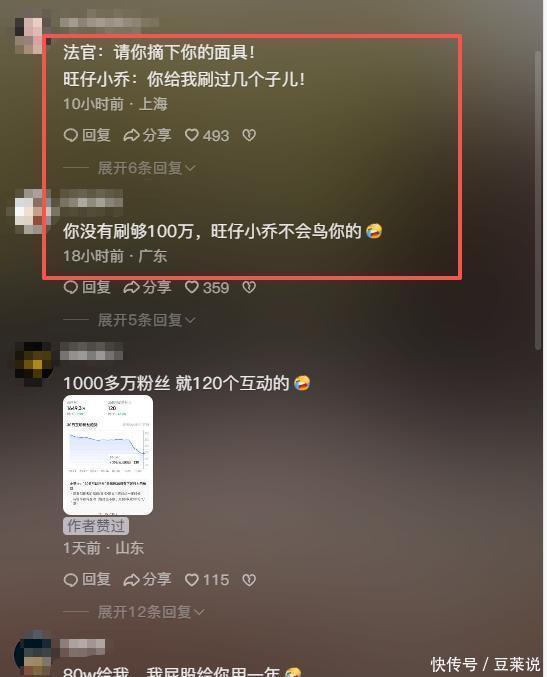Dislike the Shandong comment via the broken heart
Image resolution: width=547 pixels, height=677 pixels.
249,579
